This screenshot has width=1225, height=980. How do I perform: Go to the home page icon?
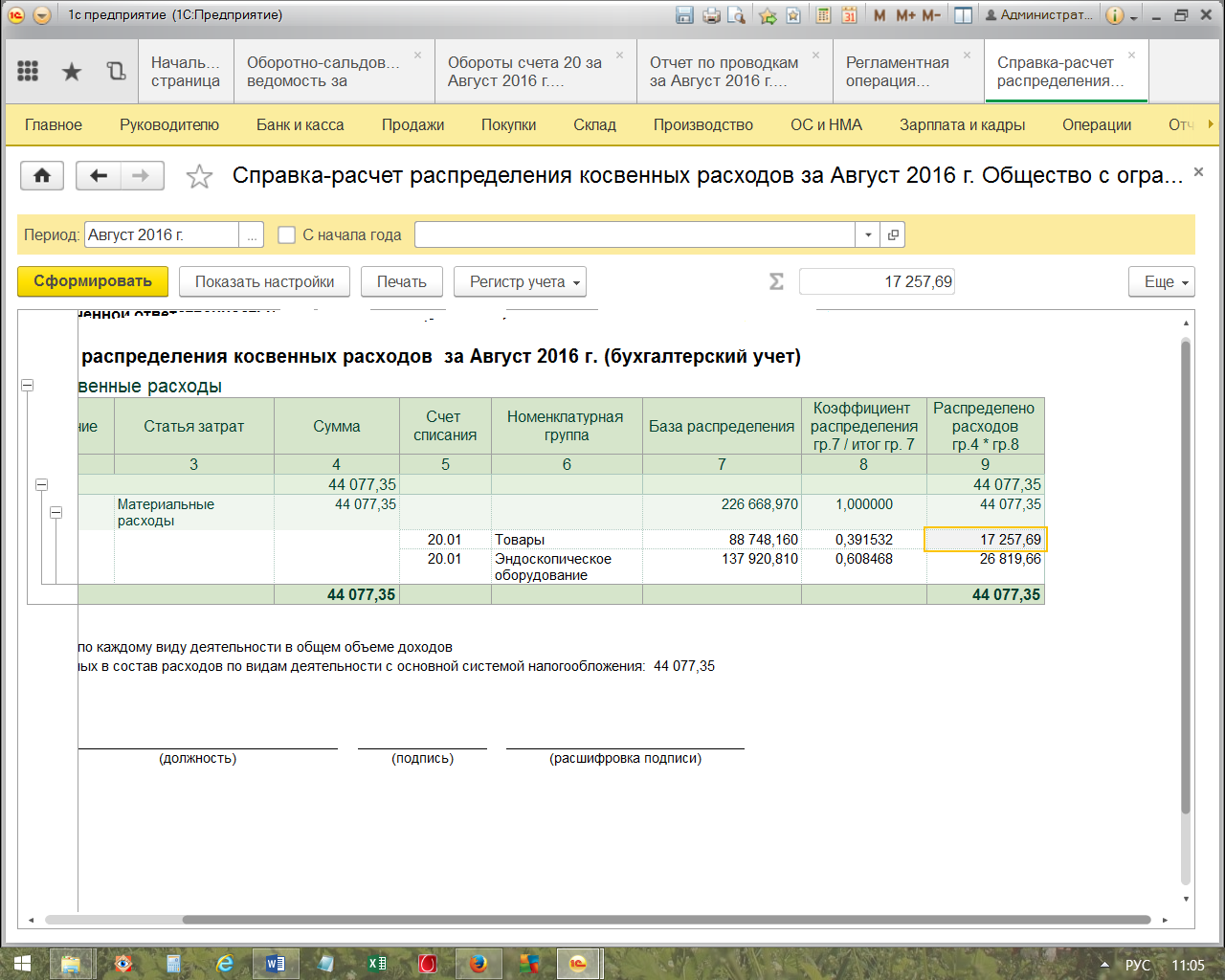coord(42,176)
